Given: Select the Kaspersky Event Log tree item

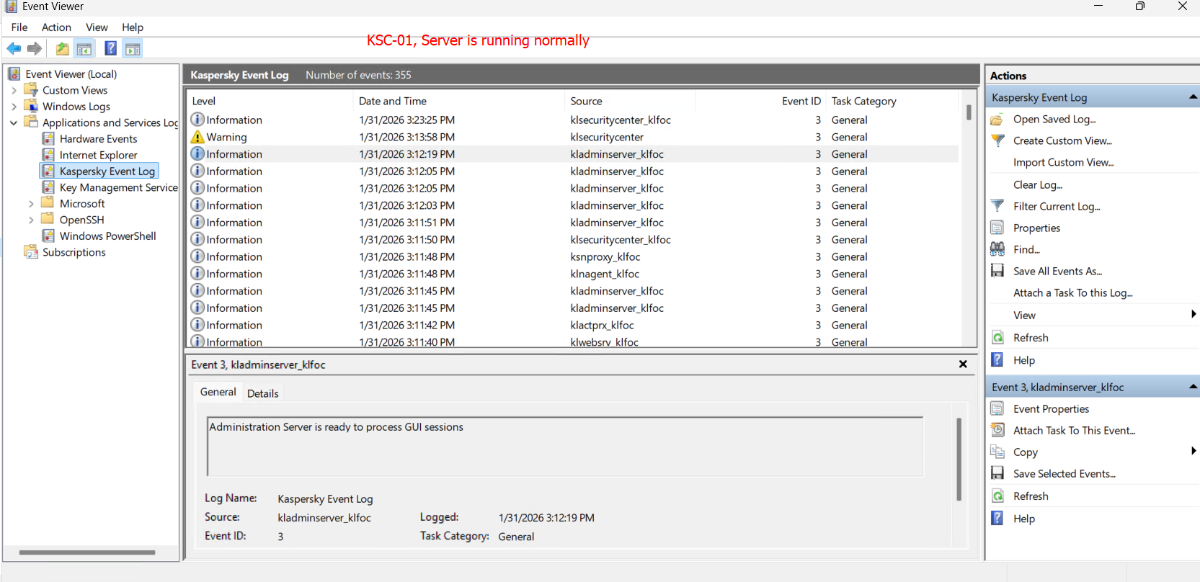Looking at the screenshot, I should pos(107,171).
